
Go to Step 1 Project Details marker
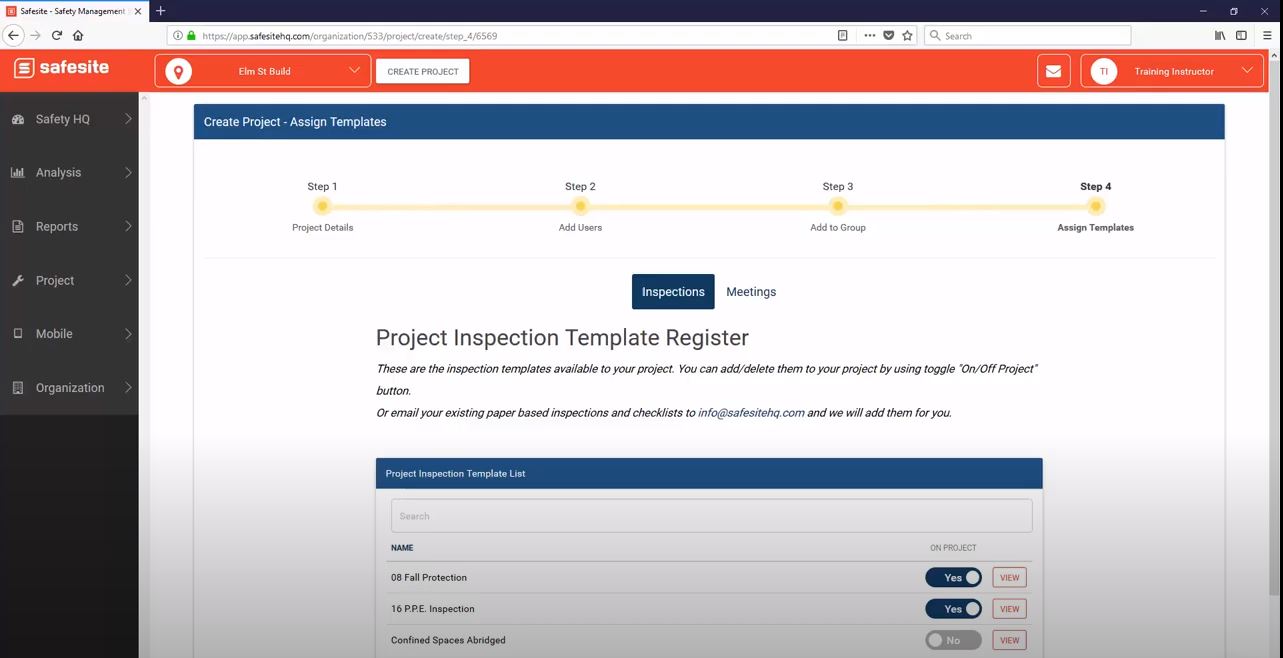tap(322, 207)
